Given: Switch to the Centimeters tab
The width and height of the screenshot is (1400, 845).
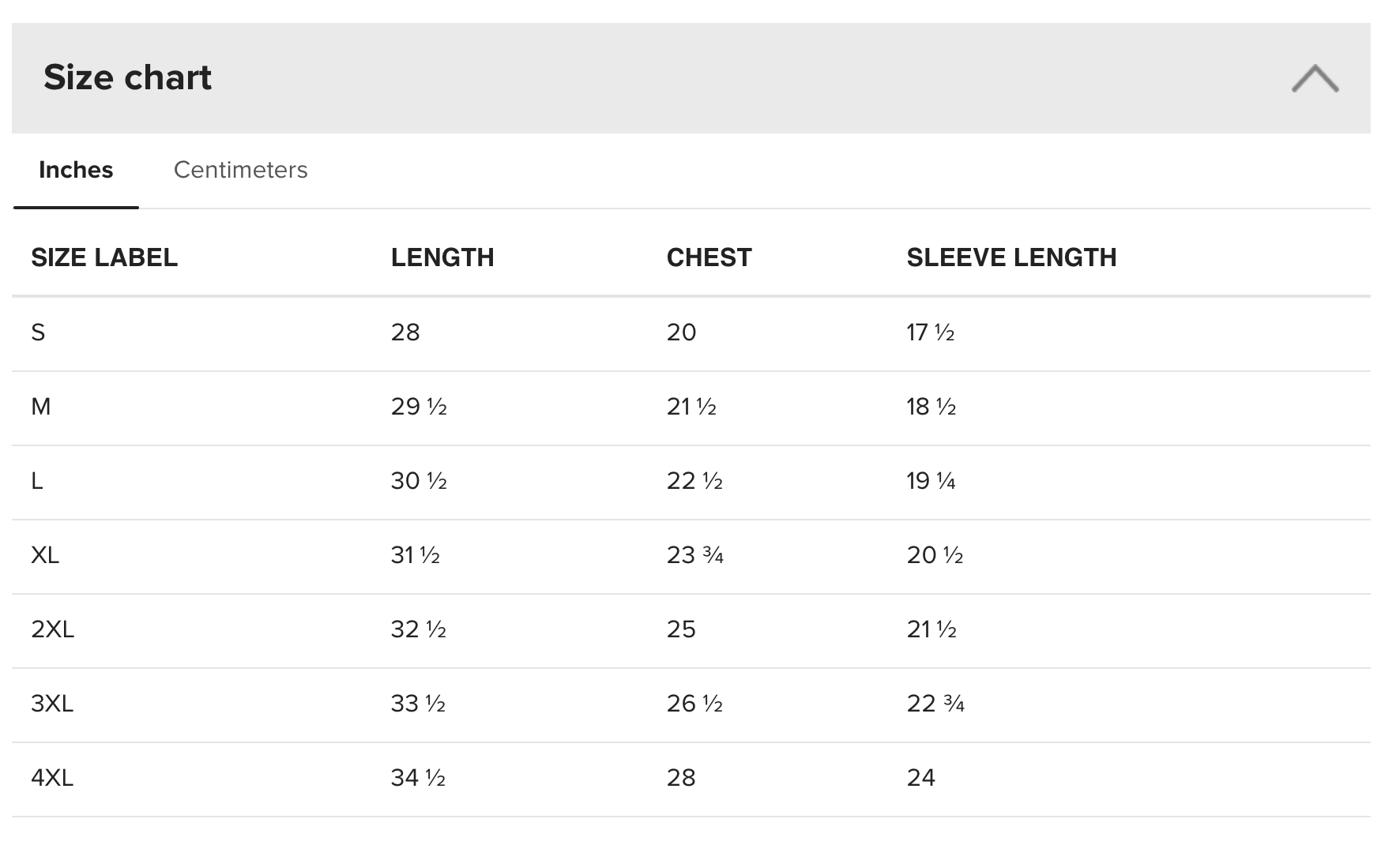Looking at the screenshot, I should click(x=240, y=170).
